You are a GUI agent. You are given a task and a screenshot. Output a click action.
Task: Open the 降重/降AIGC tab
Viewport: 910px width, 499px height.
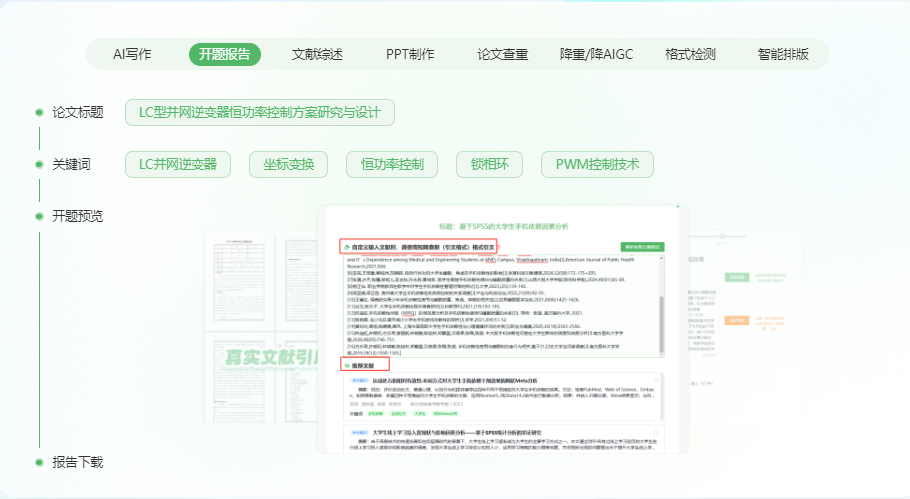[x=597, y=54]
